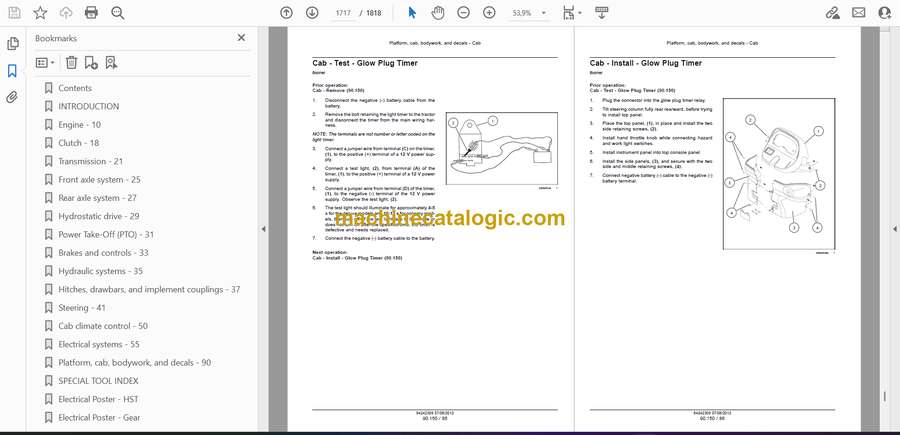Open the Electrical Poster - Gear bookmark
Viewport: 900px width, 435px height.
coord(99,418)
